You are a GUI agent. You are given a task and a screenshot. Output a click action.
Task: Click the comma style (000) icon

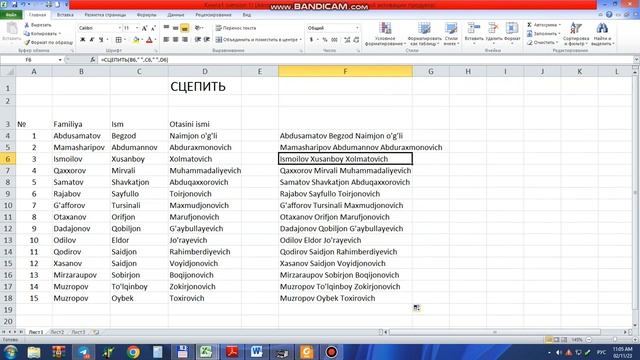[x=334, y=40]
